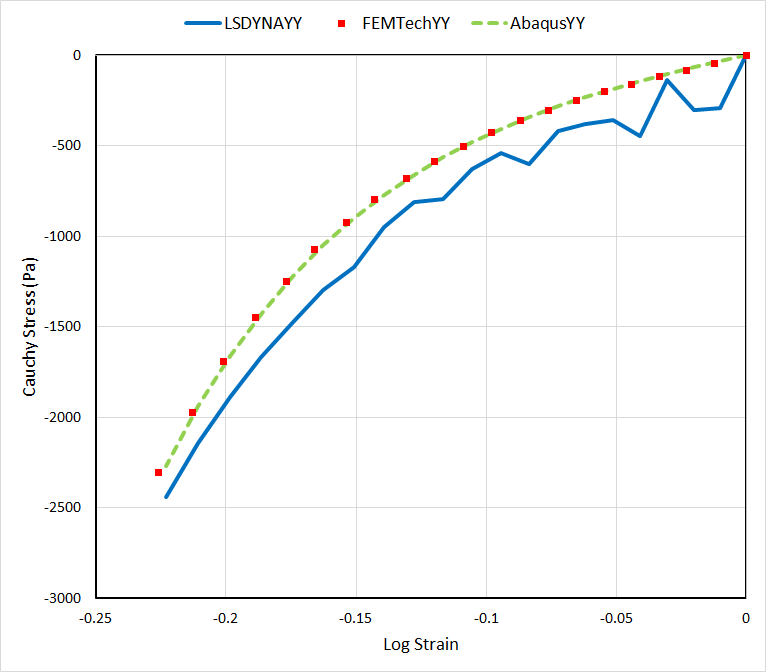Select the Cauchy Stress (Pa) axis title
The height and width of the screenshot is (672, 766).
[31, 326]
